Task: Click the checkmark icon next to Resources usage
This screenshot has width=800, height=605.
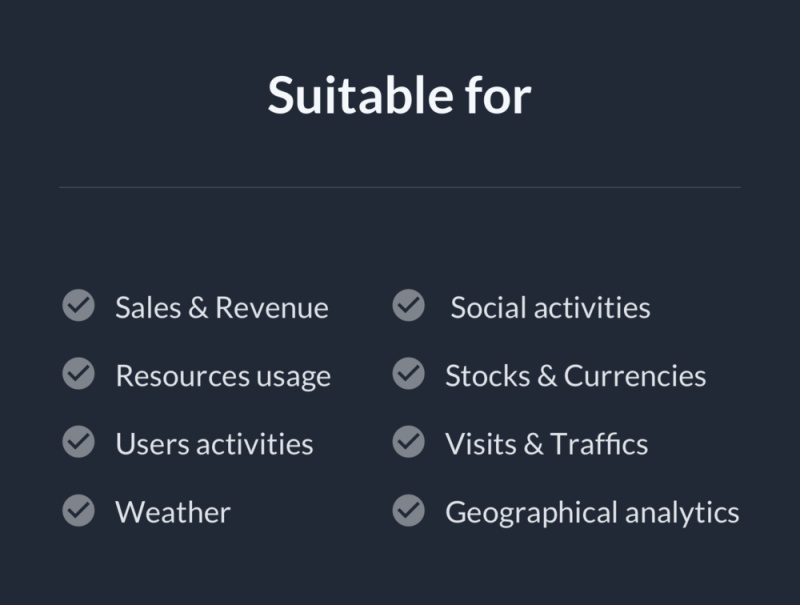Action: [x=78, y=374]
